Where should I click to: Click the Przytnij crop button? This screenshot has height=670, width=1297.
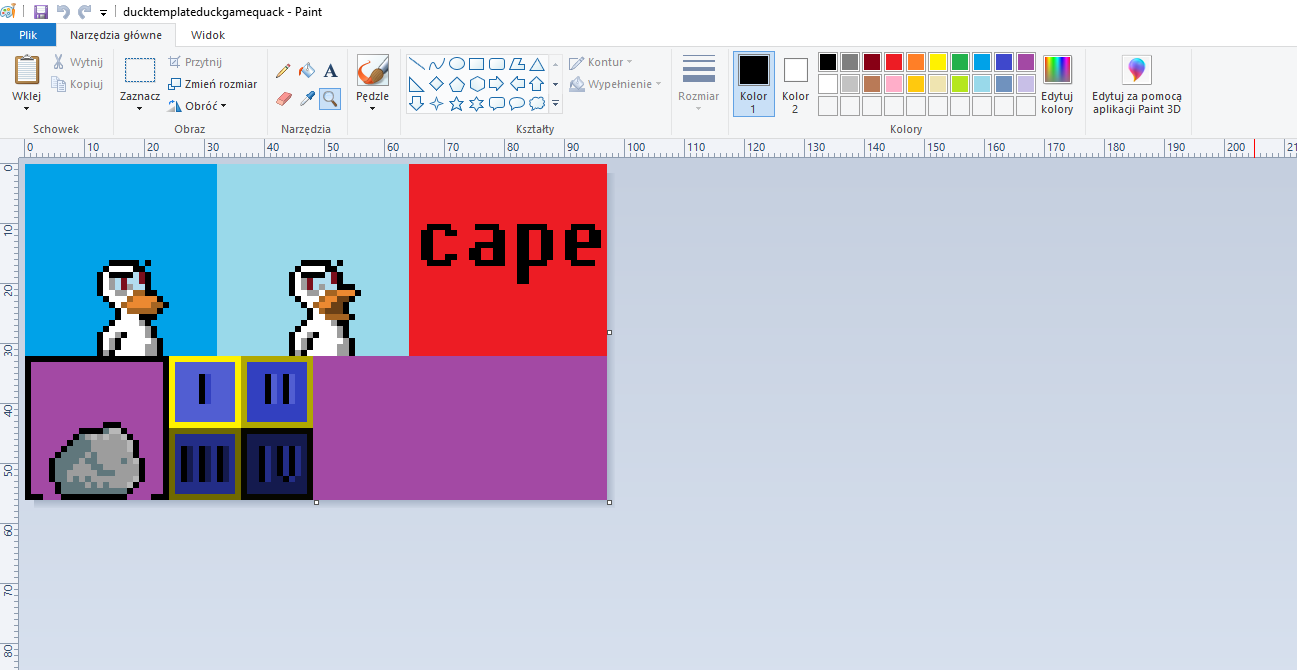pos(196,62)
